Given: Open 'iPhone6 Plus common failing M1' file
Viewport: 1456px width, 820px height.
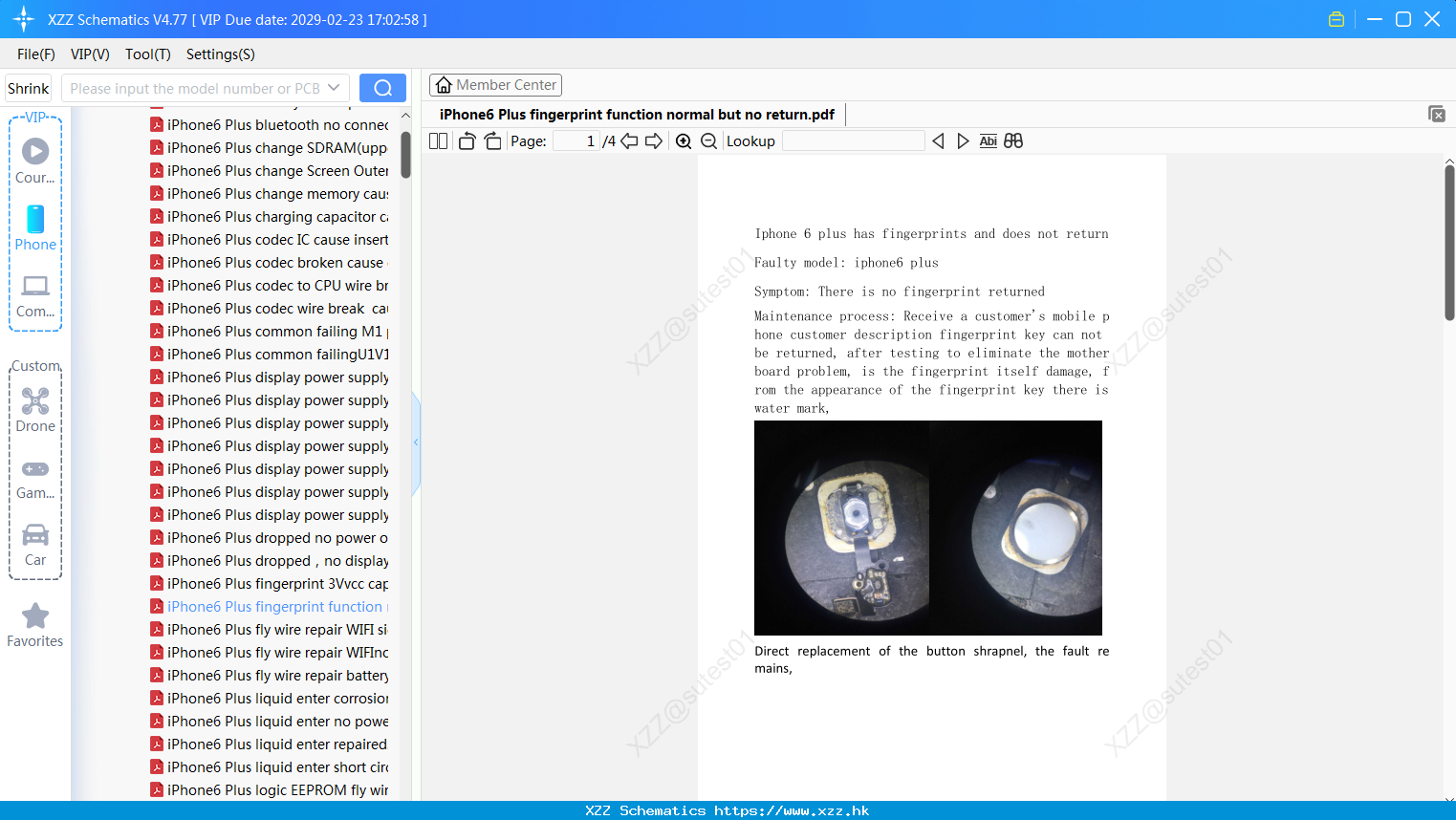Looking at the screenshot, I should pyautogui.click(x=270, y=332).
